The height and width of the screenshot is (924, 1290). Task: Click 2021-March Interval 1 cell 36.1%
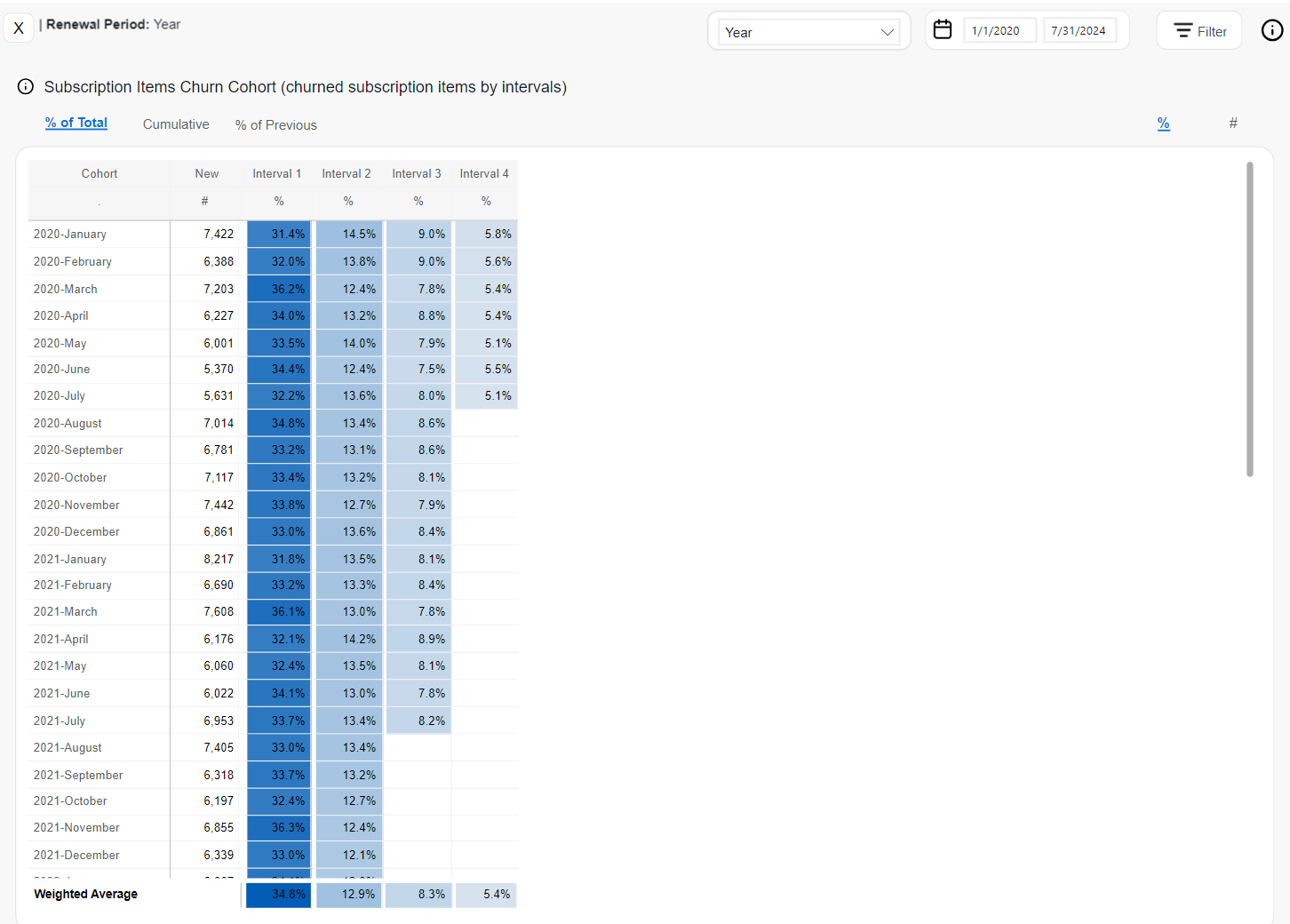pyautogui.click(x=279, y=612)
